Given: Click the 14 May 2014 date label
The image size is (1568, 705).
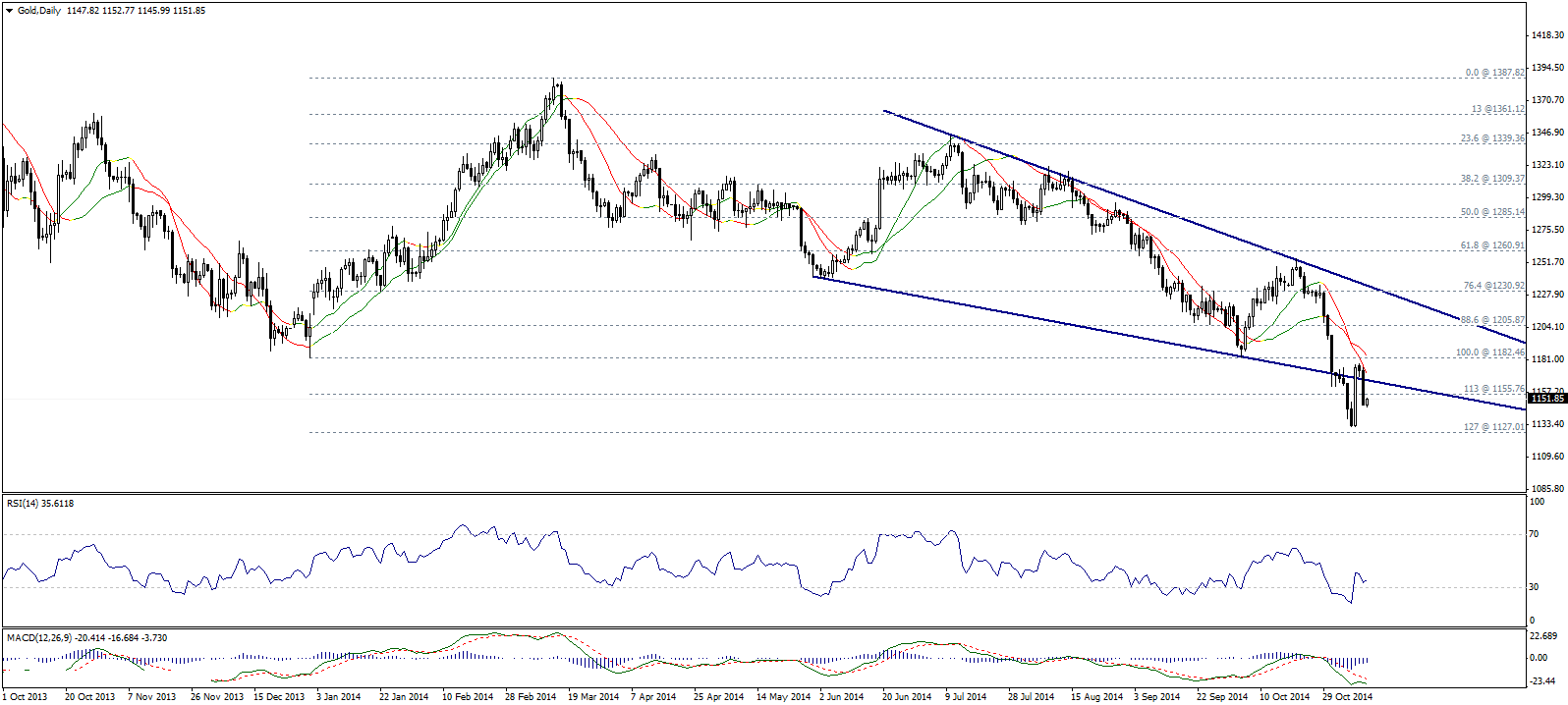Looking at the screenshot, I should tap(783, 697).
